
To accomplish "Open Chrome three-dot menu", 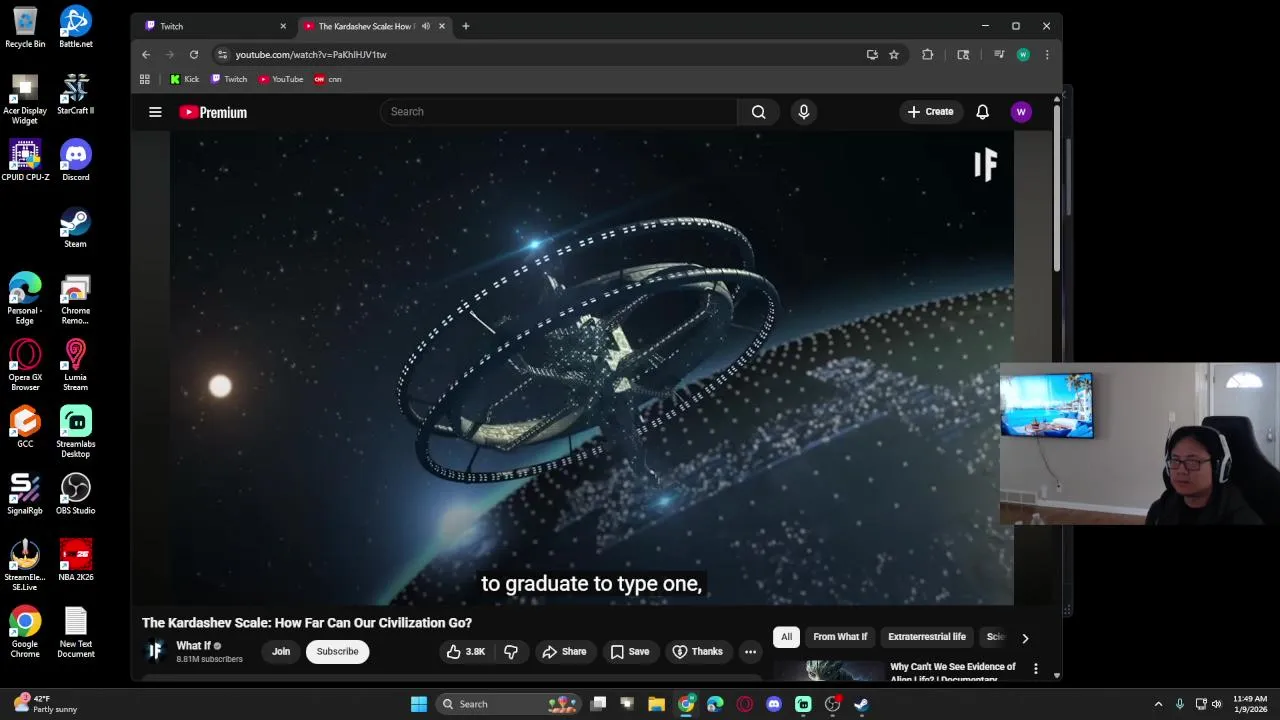I will [1047, 55].
